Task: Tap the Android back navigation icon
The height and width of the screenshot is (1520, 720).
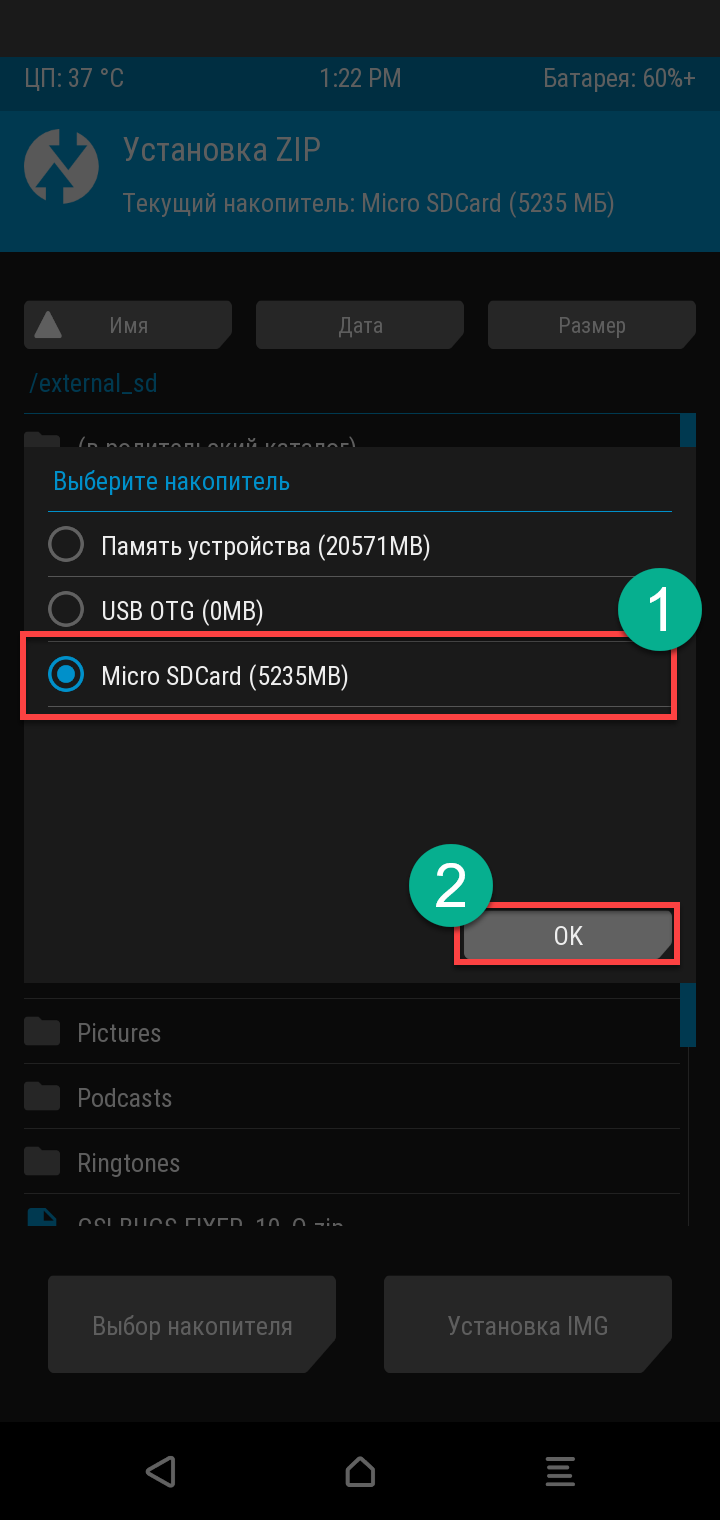Action: point(160,1471)
